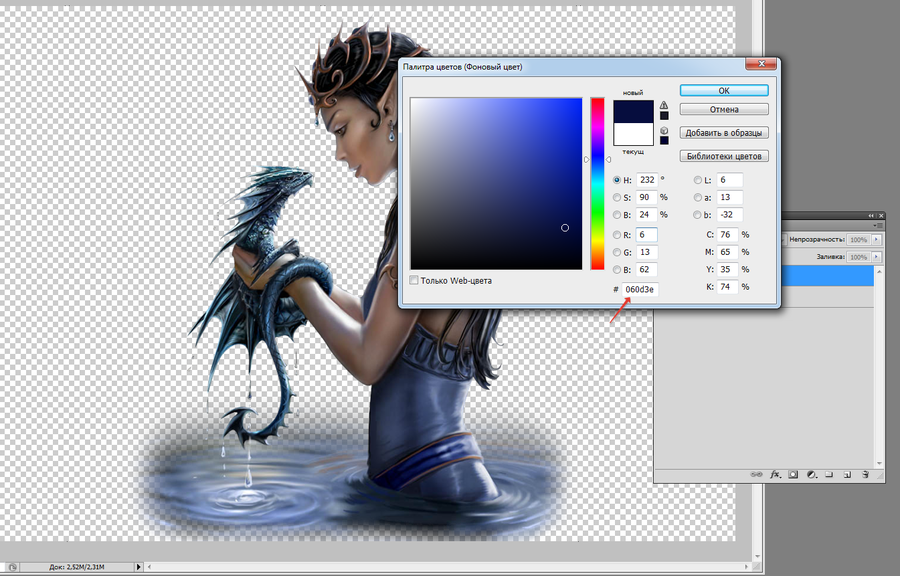Close the Layers panel with X
Viewport: 900px width, 576px height.
[881, 216]
